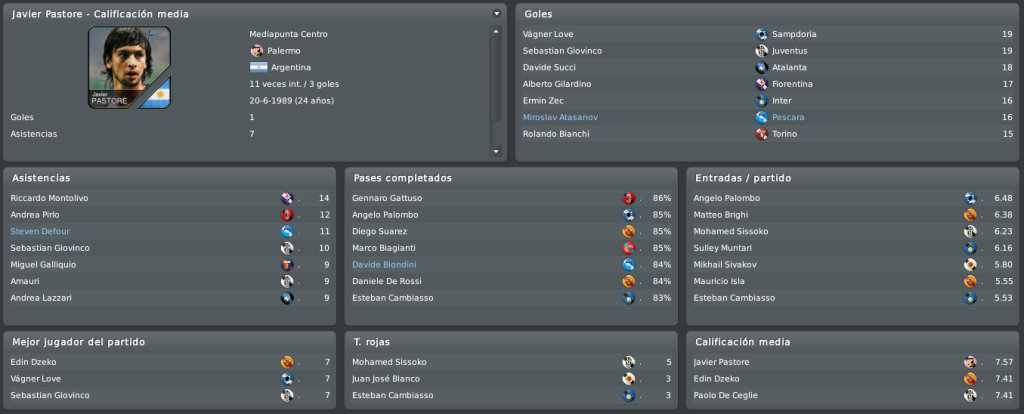This screenshot has height=414, width=1024.
Task: Click Javier Pastore's portrait thumbnail
Action: 129,67
